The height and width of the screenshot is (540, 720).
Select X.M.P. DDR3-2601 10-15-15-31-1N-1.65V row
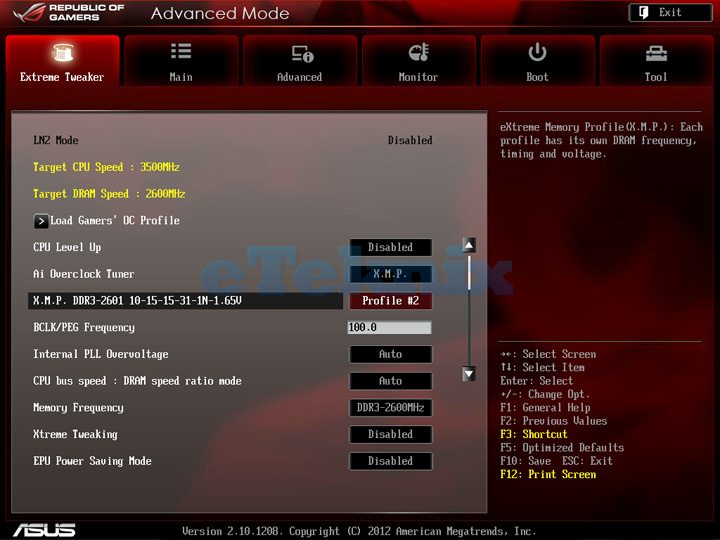pos(186,301)
